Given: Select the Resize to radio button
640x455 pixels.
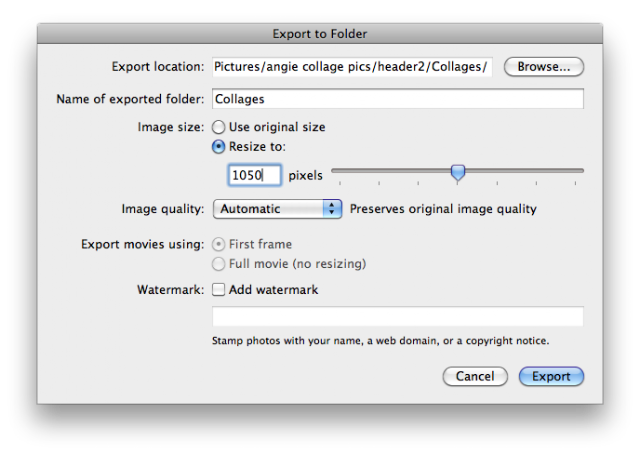Looking at the screenshot, I should coord(218,146).
